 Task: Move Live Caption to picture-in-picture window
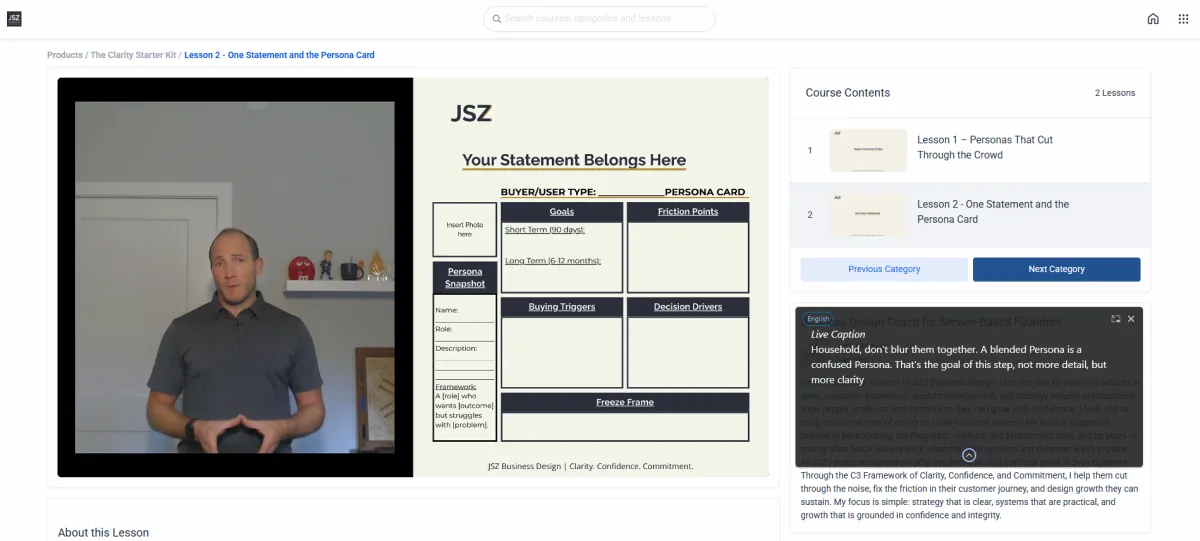click(1115, 319)
